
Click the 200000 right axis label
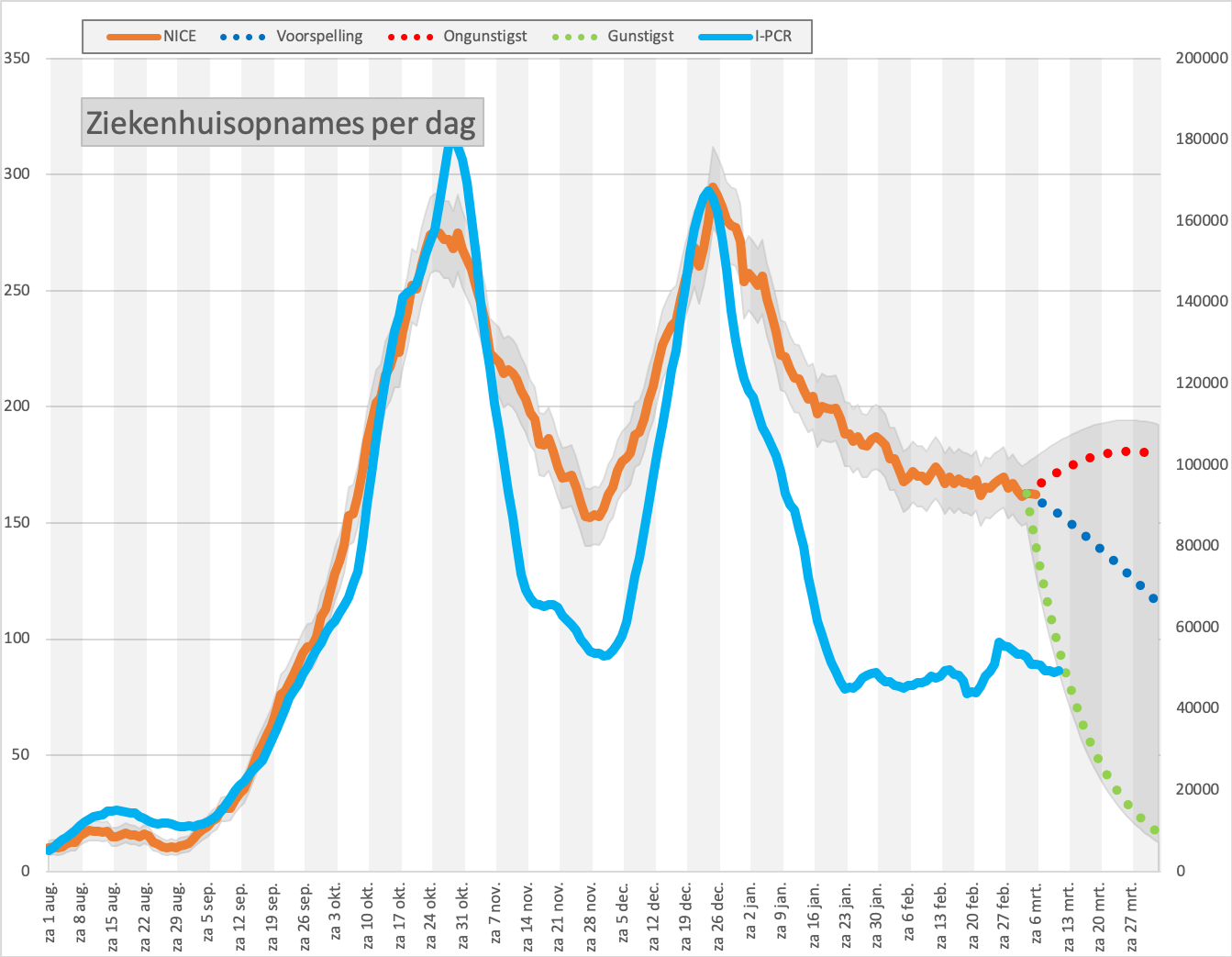[x=1201, y=58]
